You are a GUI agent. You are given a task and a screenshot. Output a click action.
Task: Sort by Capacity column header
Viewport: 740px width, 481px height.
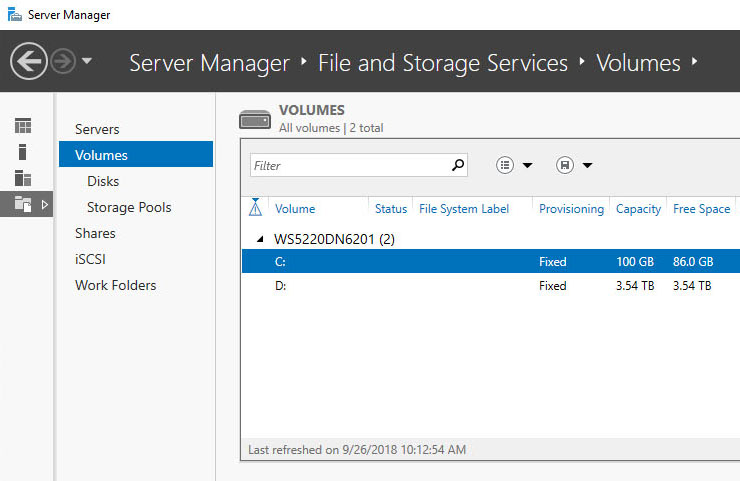coord(638,209)
